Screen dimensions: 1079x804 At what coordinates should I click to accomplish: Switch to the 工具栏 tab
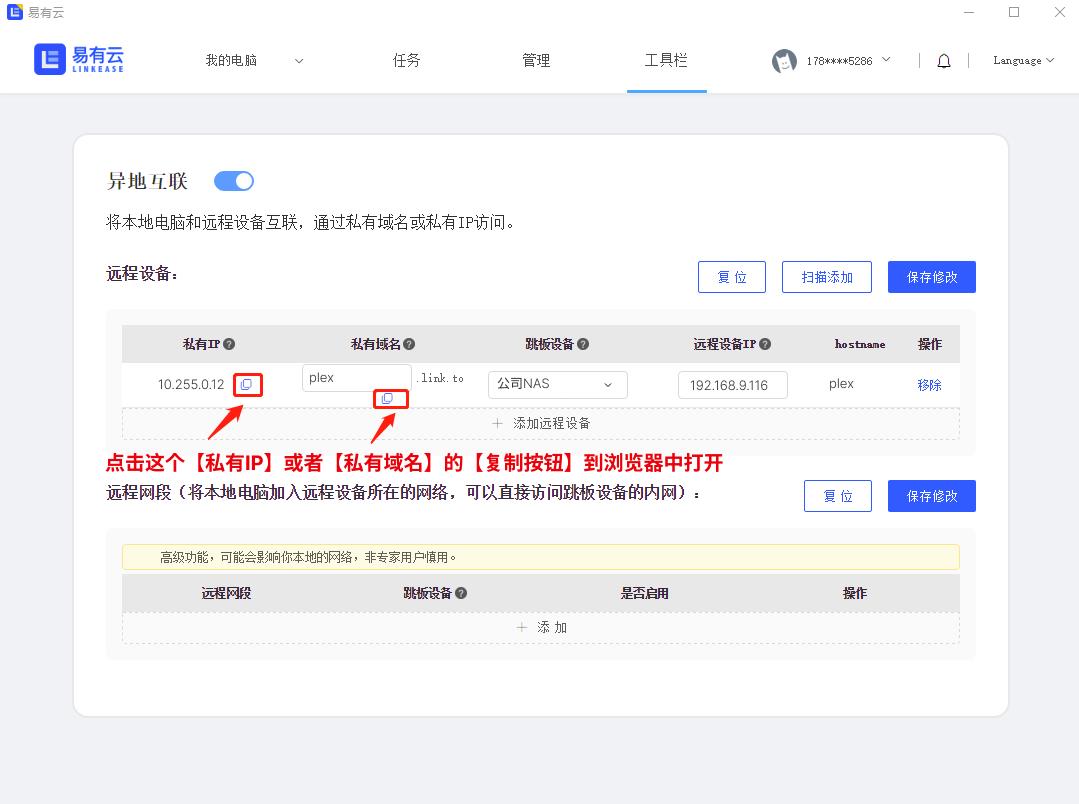pos(666,61)
